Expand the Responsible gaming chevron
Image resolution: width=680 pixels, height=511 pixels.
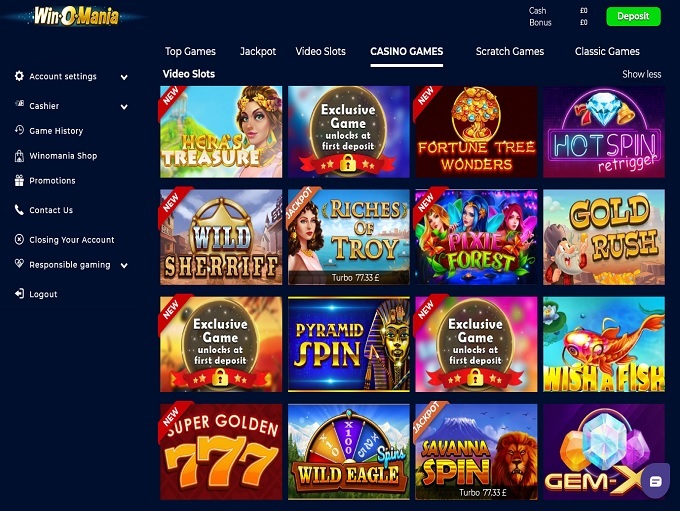click(124, 265)
